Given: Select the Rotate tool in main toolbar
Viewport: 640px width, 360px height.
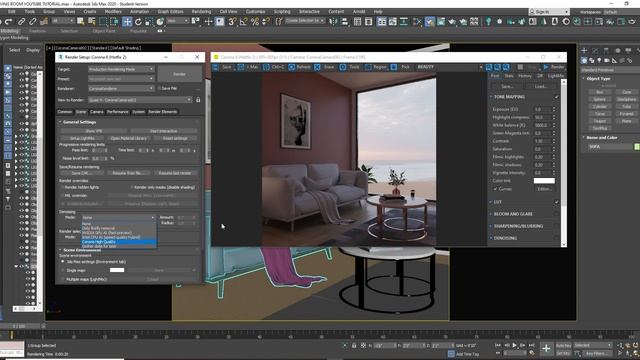Looking at the screenshot, I should coord(138,22).
